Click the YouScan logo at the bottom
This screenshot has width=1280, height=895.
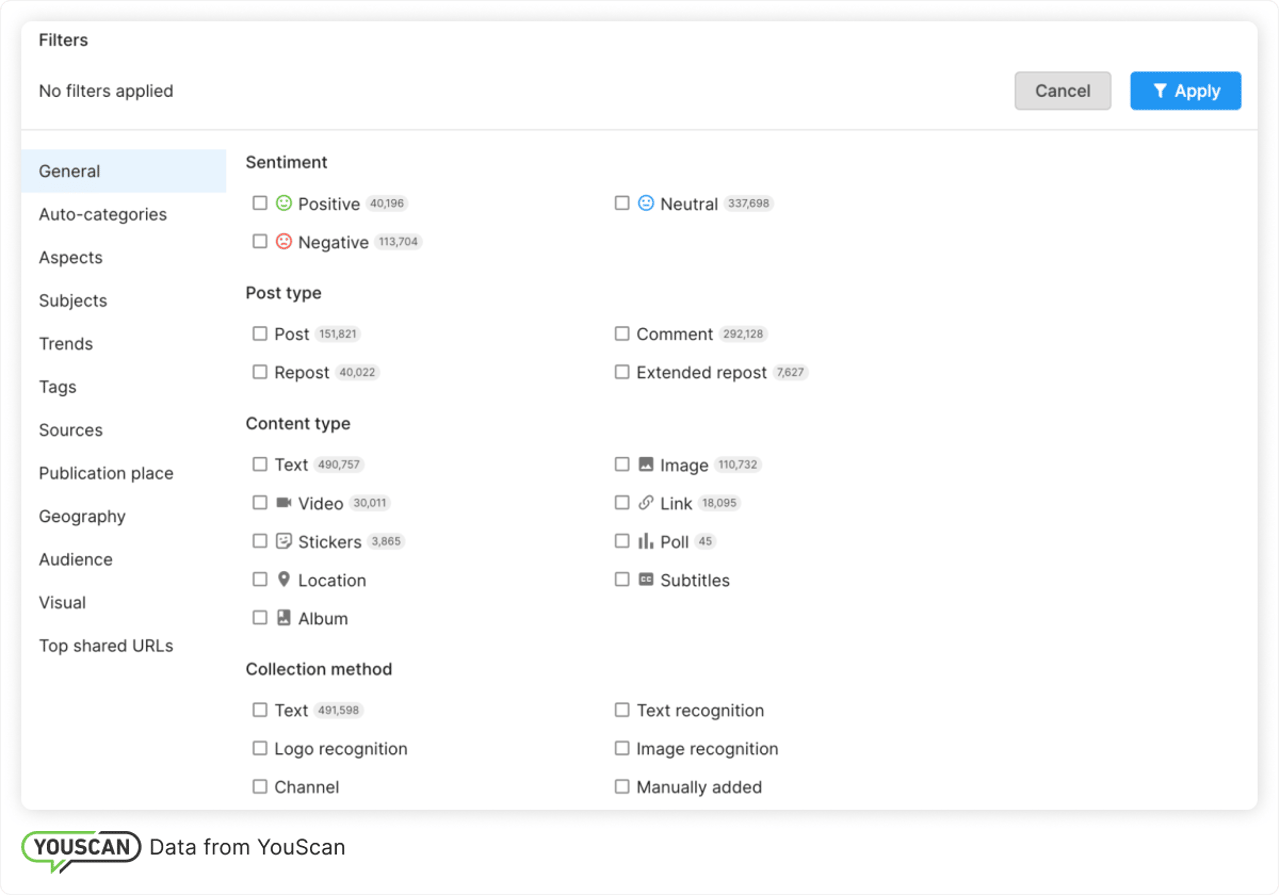pyautogui.click(x=80, y=847)
